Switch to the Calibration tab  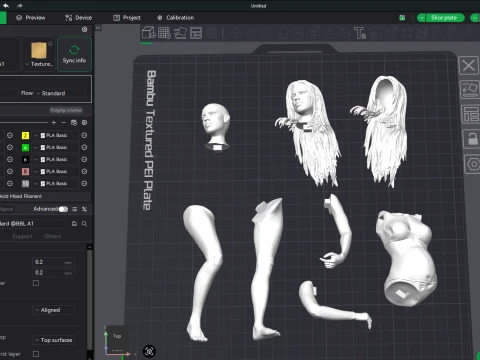pos(175,18)
